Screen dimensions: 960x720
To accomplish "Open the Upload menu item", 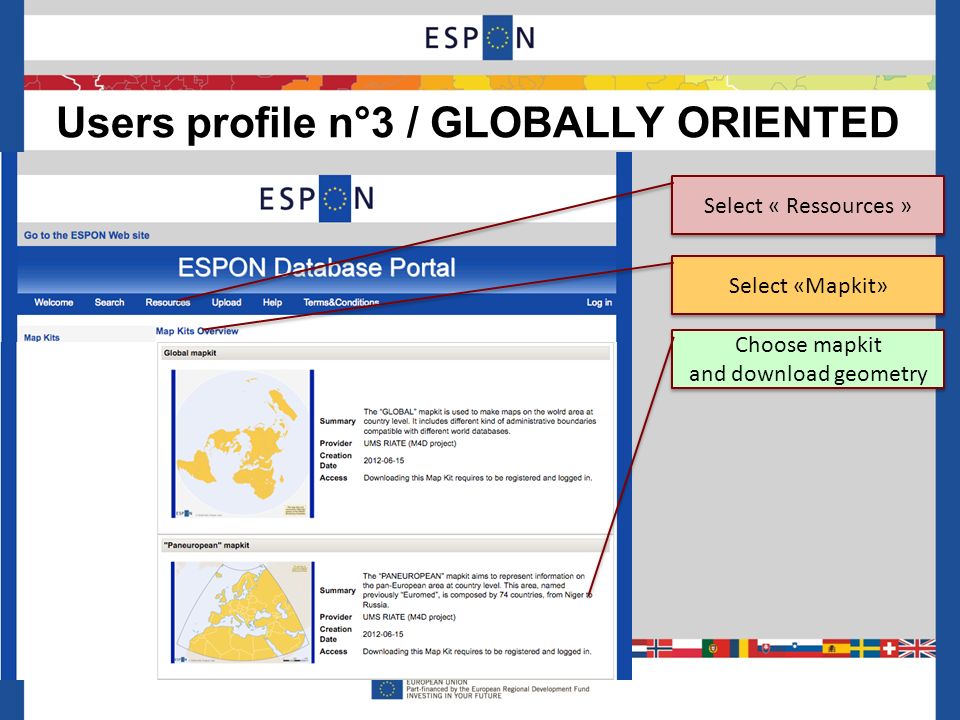I will tap(227, 302).
